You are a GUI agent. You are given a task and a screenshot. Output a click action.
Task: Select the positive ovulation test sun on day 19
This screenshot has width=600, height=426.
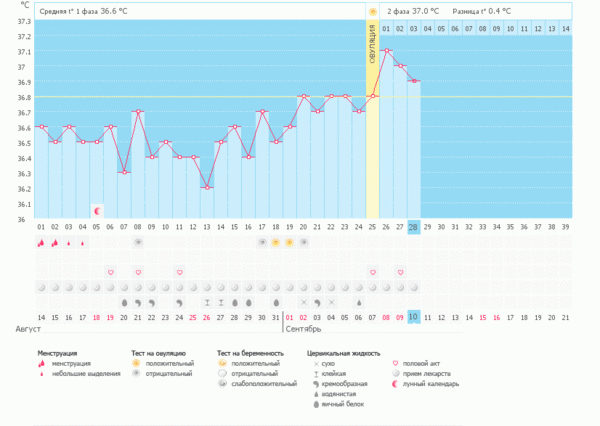pyautogui.click(x=290, y=243)
